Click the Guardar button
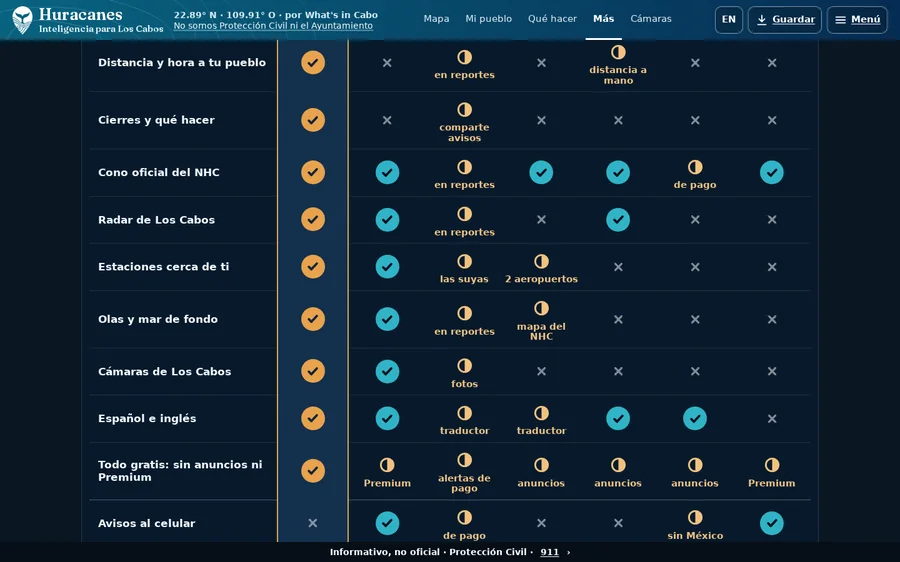Image resolution: width=900 pixels, height=562 pixels. point(785,20)
